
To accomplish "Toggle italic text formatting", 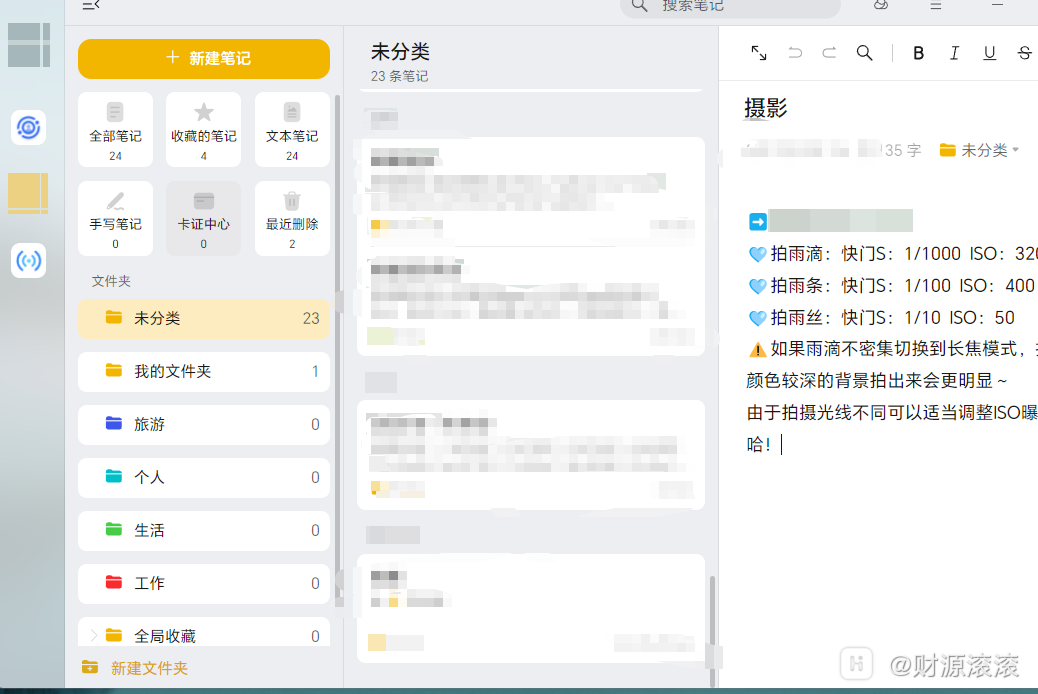I will (954, 54).
